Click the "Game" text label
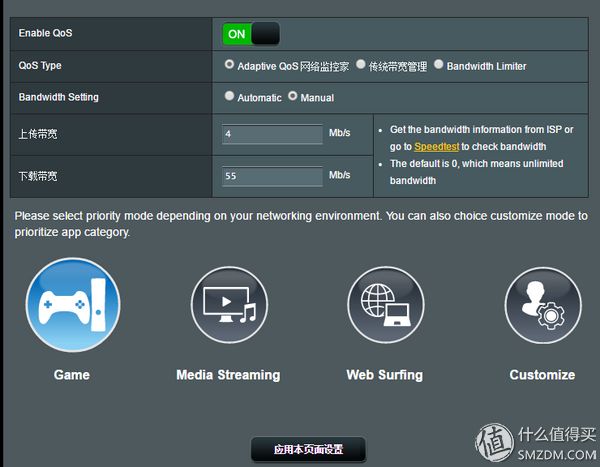The image size is (600, 467). pyautogui.click(x=72, y=375)
